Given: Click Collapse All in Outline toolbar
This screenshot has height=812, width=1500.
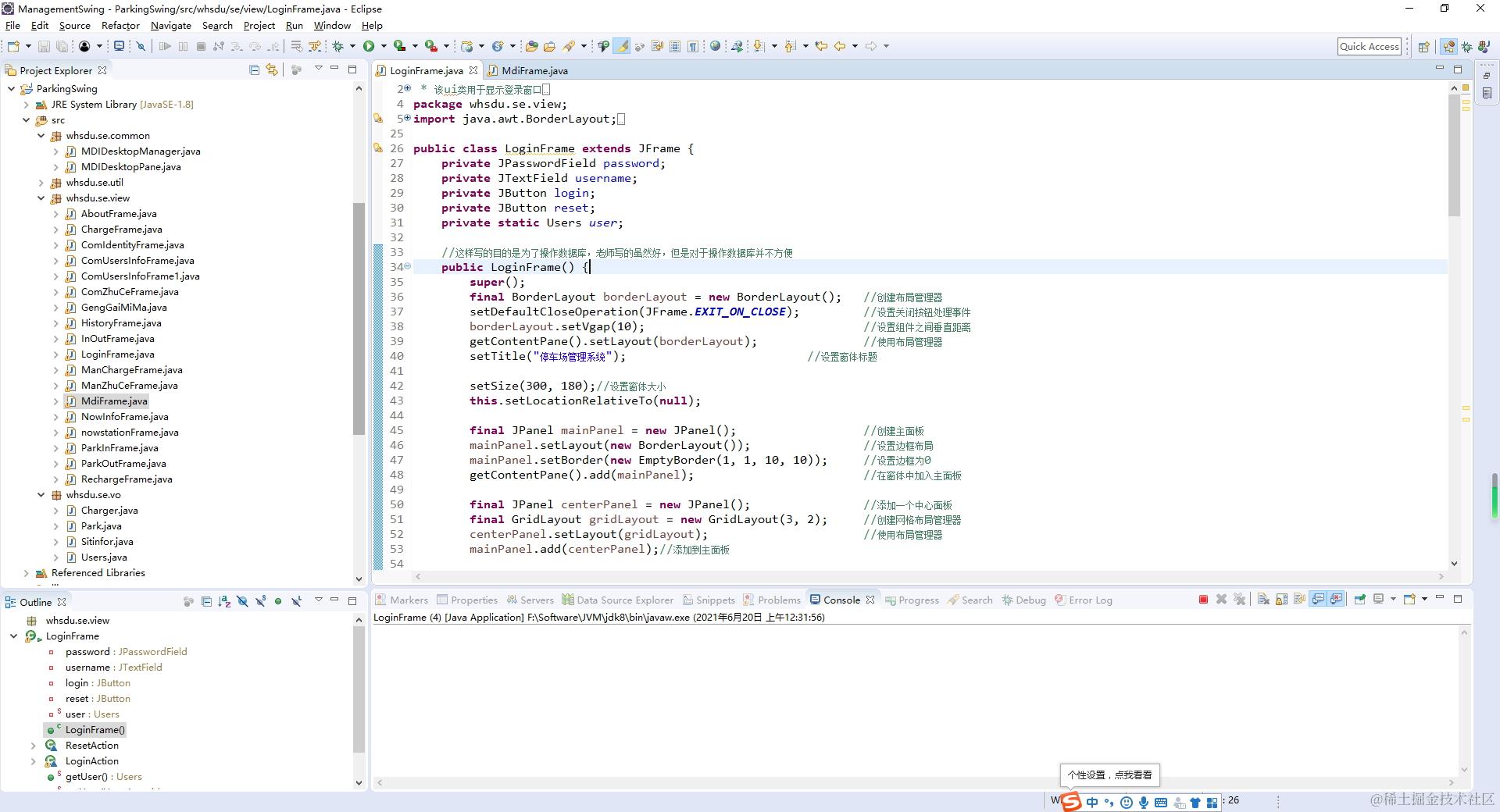Looking at the screenshot, I should click(206, 601).
